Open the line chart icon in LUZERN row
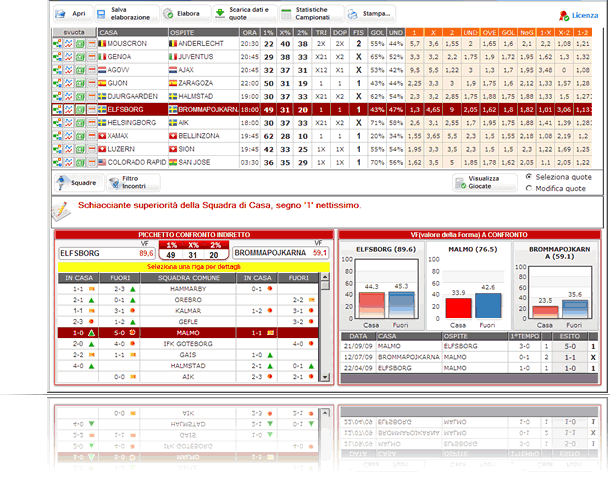Viewport: 610px width, 491px height. (68, 149)
